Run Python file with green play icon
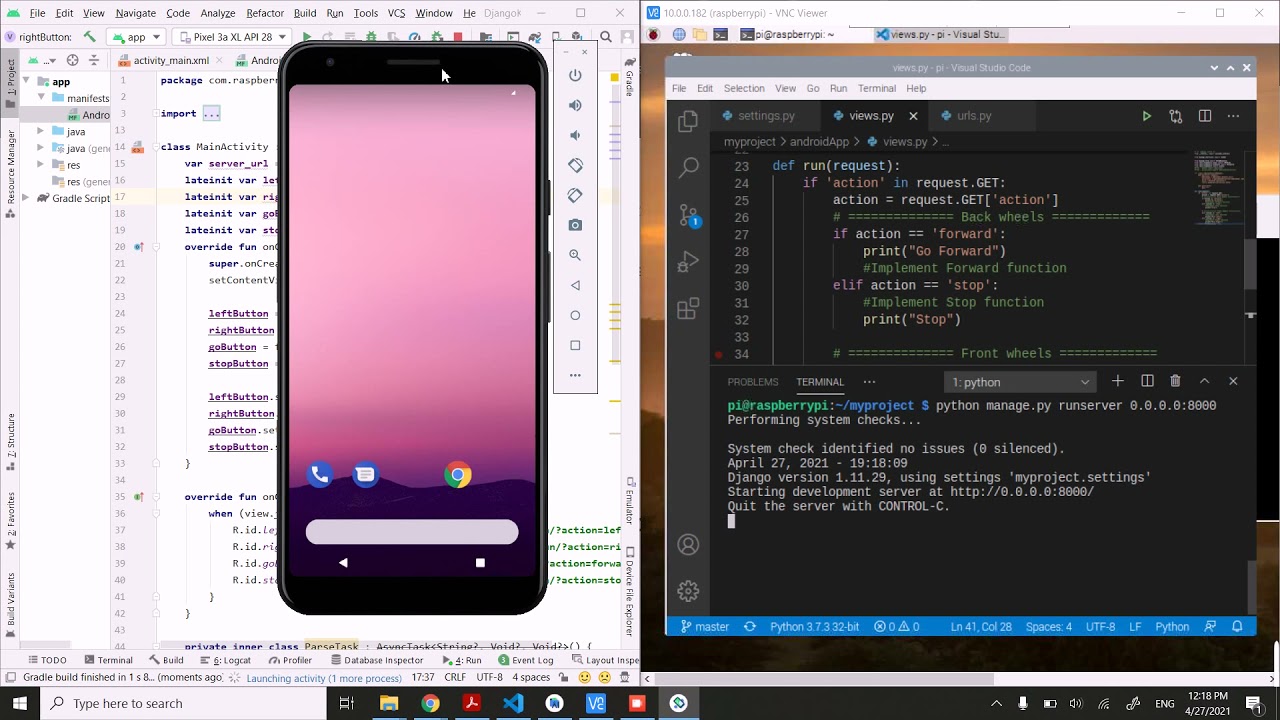 [x=1146, y=116]
